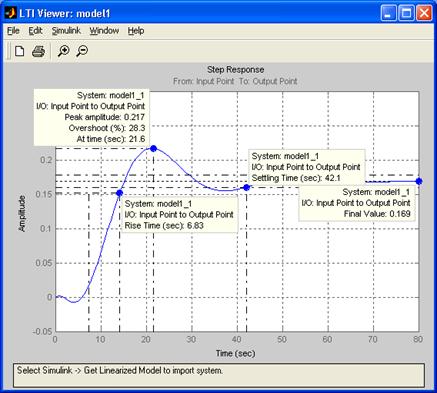Click the final value marker dot
Screen dimensions: 437x393
point(419,181)
